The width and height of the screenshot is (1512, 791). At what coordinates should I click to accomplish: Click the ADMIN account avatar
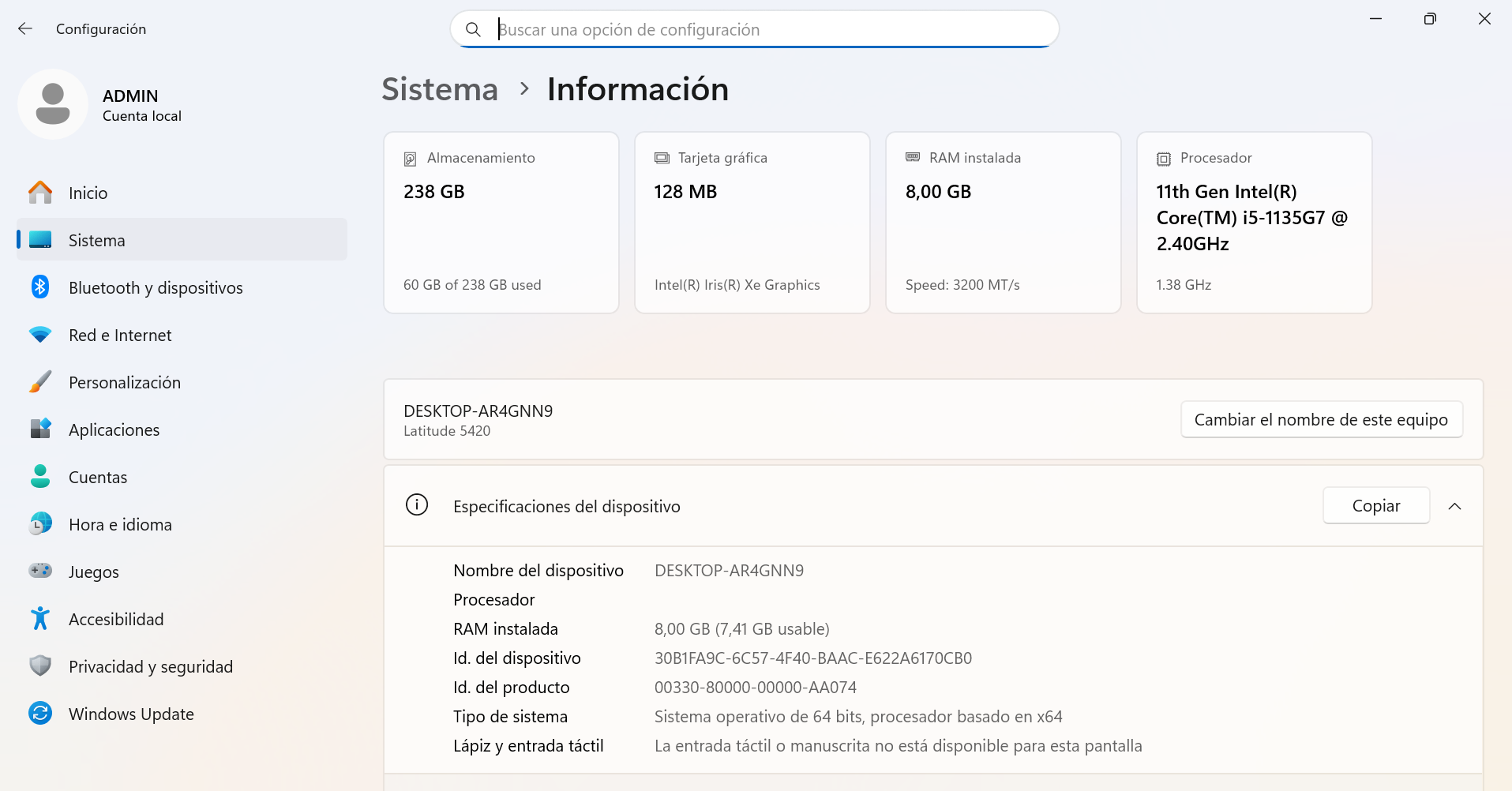(52, 103)
